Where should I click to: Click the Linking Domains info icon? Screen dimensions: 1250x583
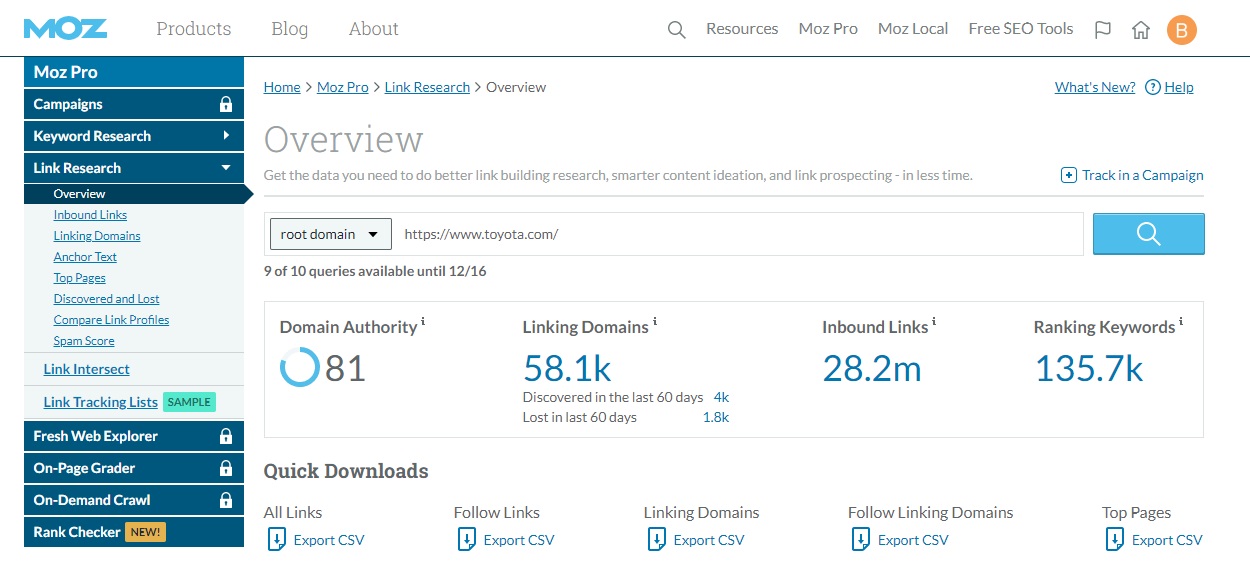(x=655, y=322)
